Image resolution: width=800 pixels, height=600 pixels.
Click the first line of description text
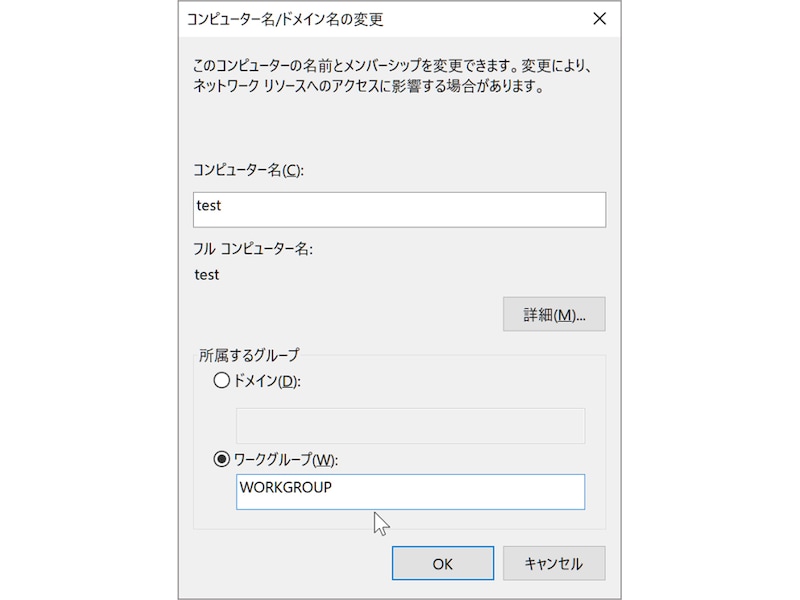[395, 67]
